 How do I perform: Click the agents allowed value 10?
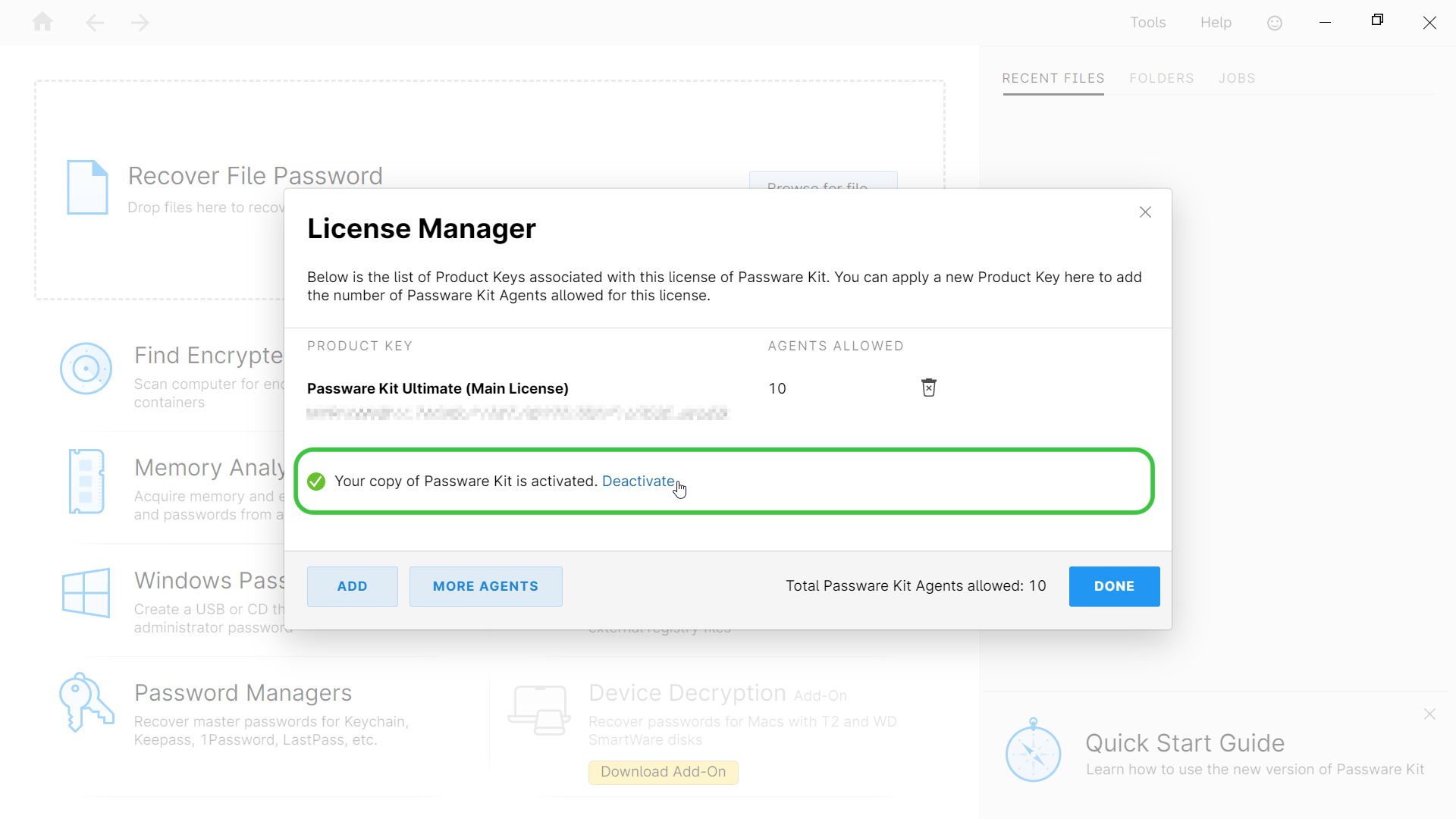777,388
